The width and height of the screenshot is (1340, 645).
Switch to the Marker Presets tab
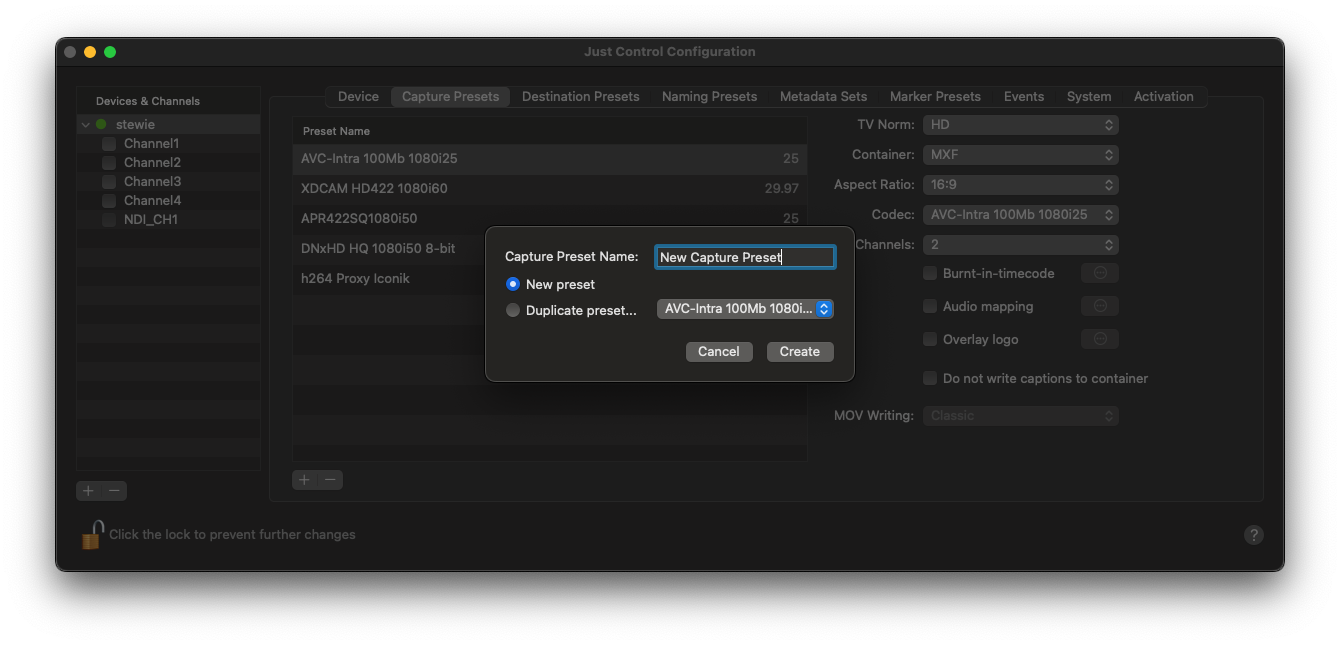(x=935, y=97)
